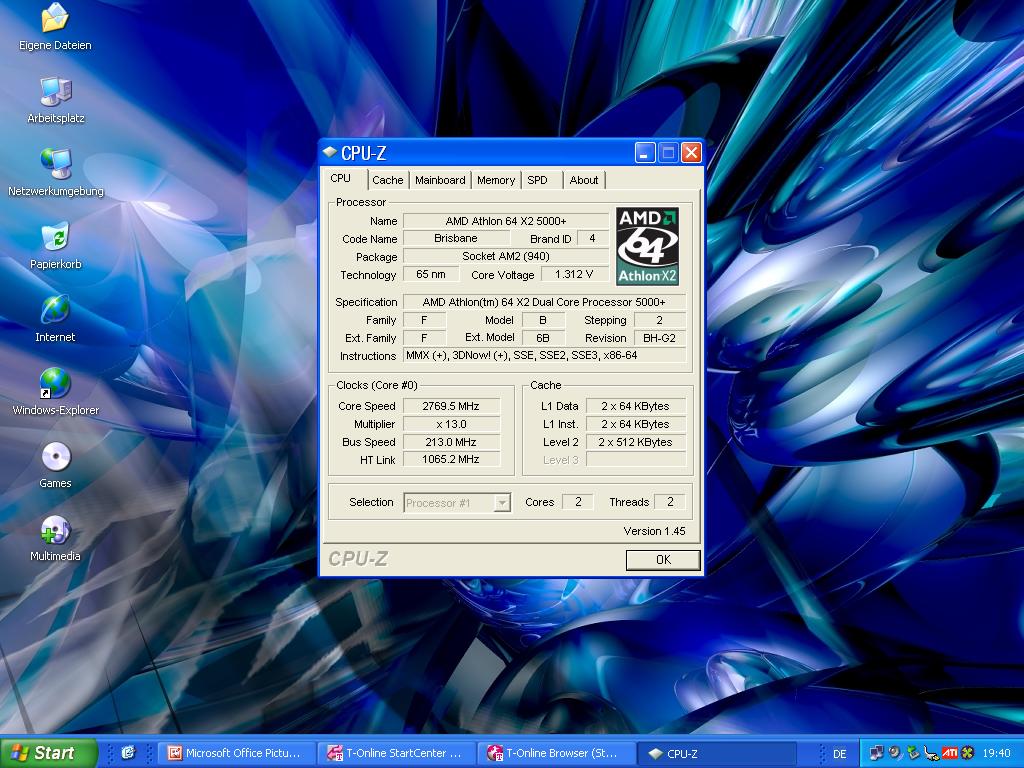1024x768 pixels.
Task: Switch to the Memory tab
Action: point(496,180)
